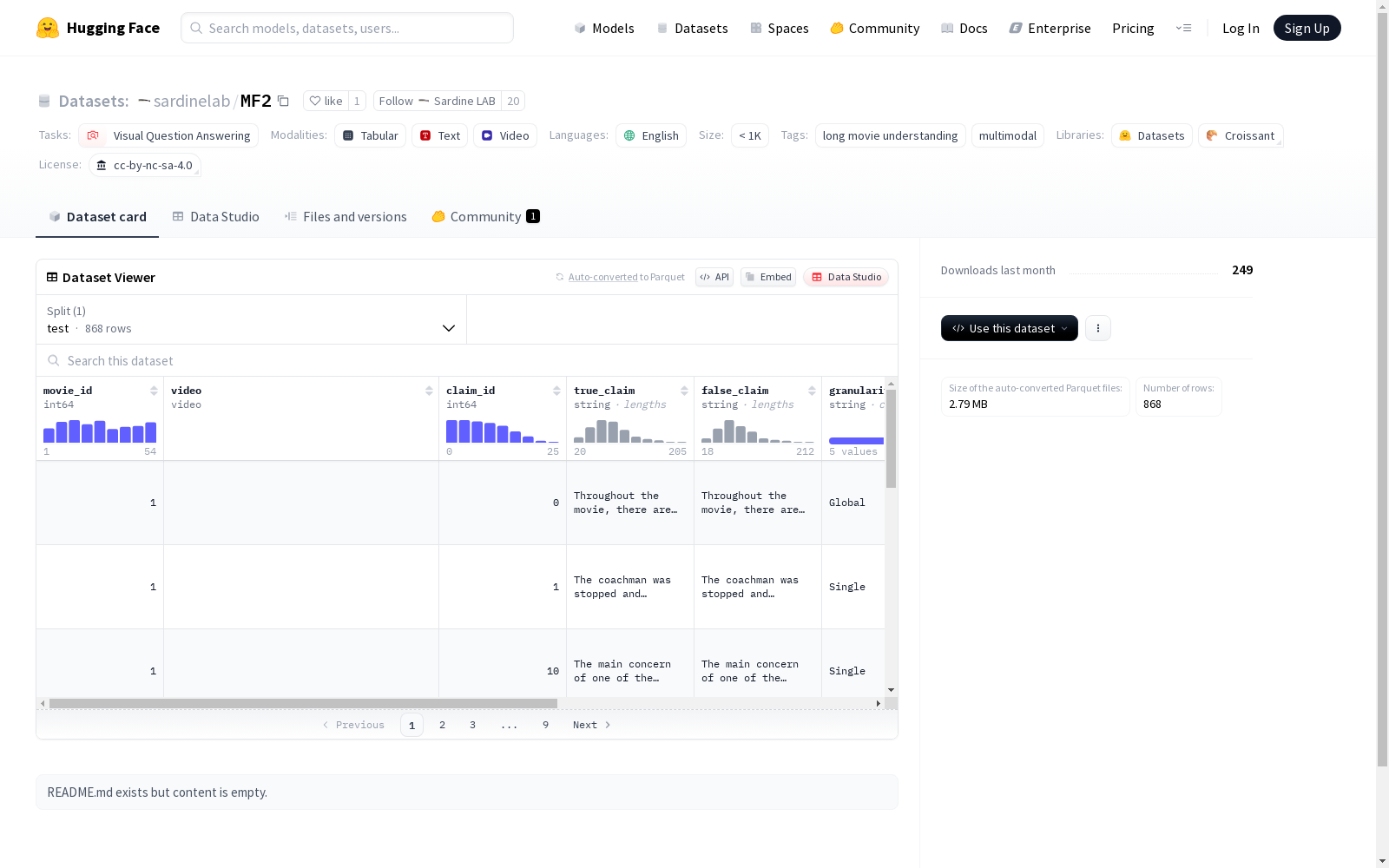
Task: Go to page 2 of the dataset
Action: [442, 725]
